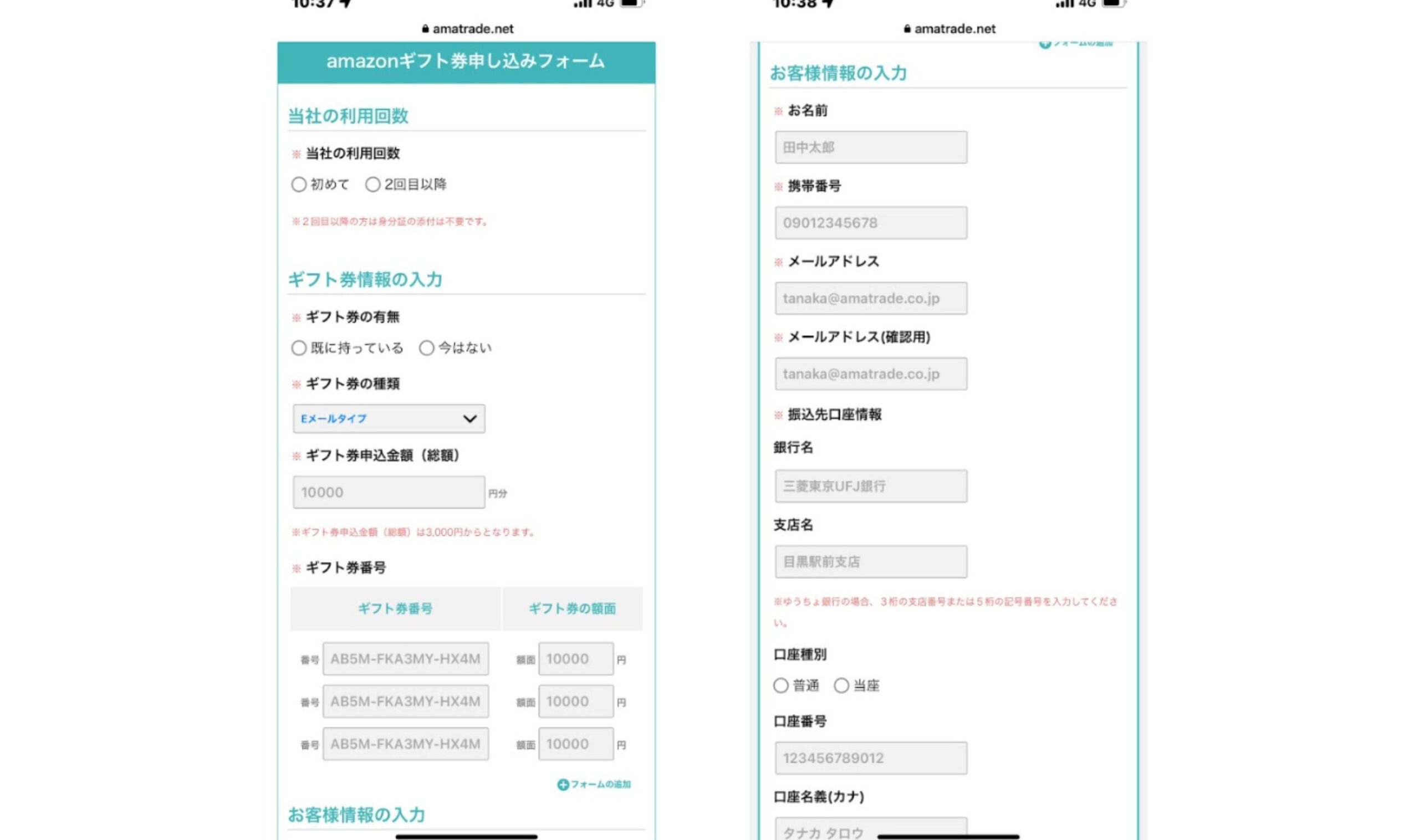The height and width of the screenshot is (840, 1419).
Task: Choose 既に持っている for gift card availability
Action: point(299,348)
